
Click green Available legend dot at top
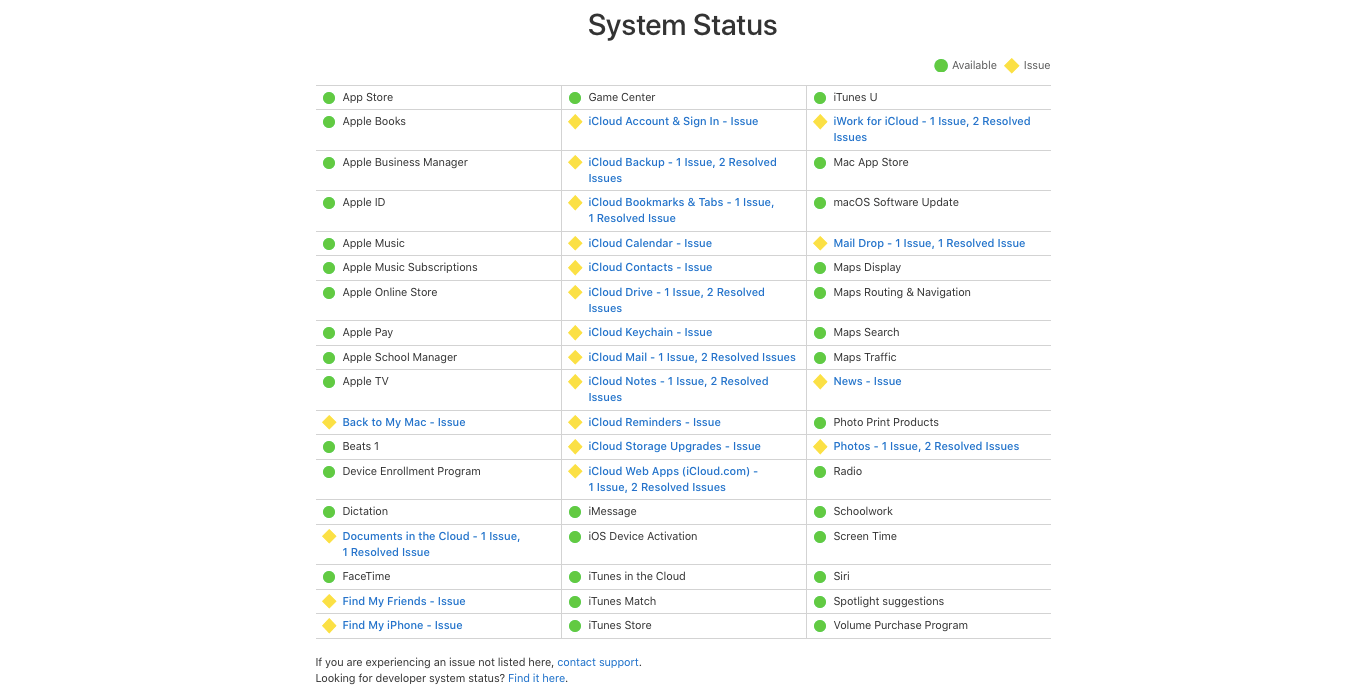coord(941,65)
